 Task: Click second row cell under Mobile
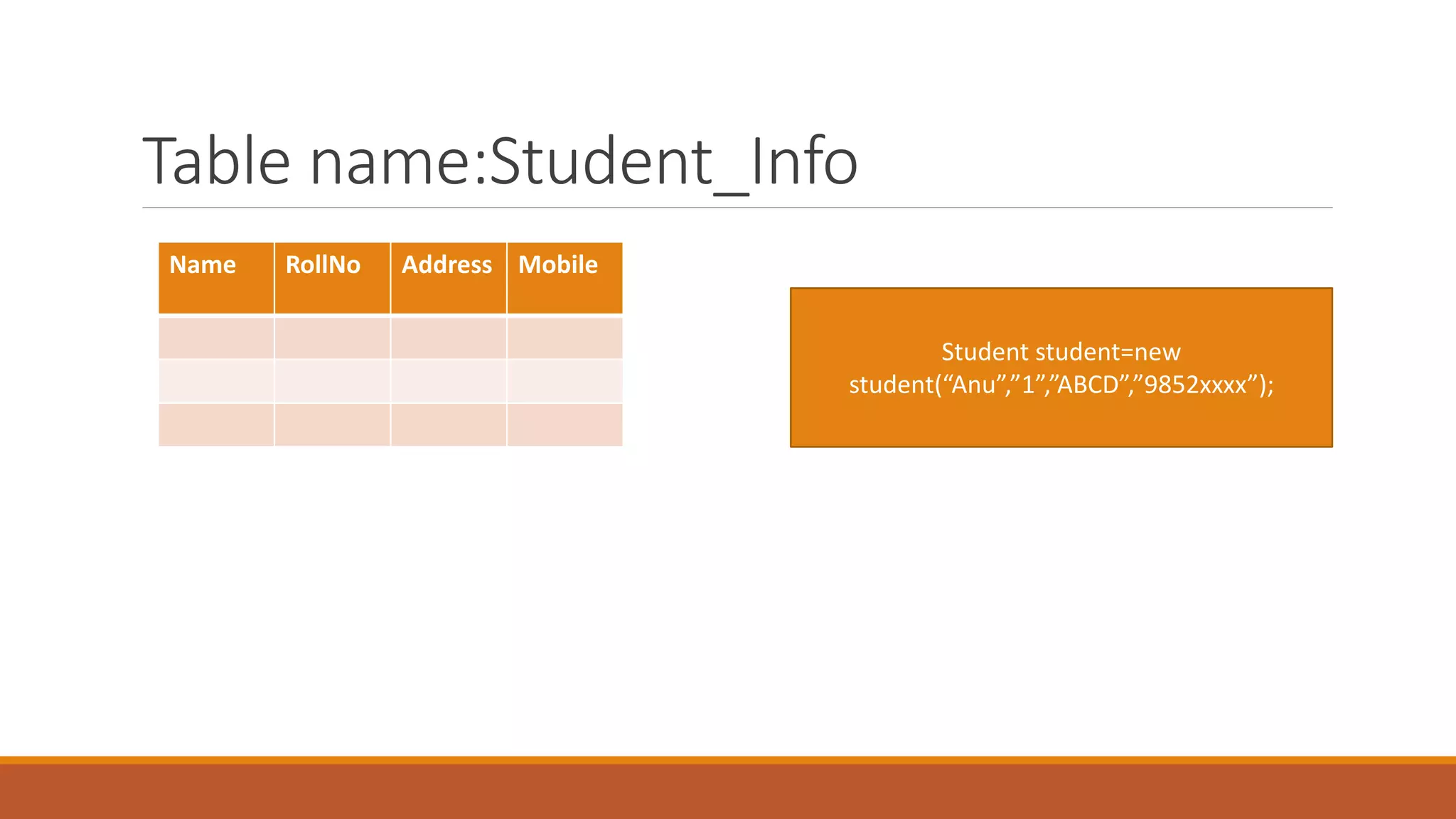coord(564,381)
